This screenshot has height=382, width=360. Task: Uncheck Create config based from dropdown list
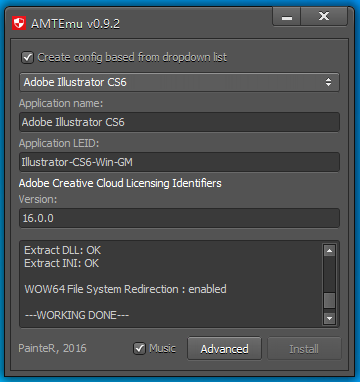tap(27, 57)
